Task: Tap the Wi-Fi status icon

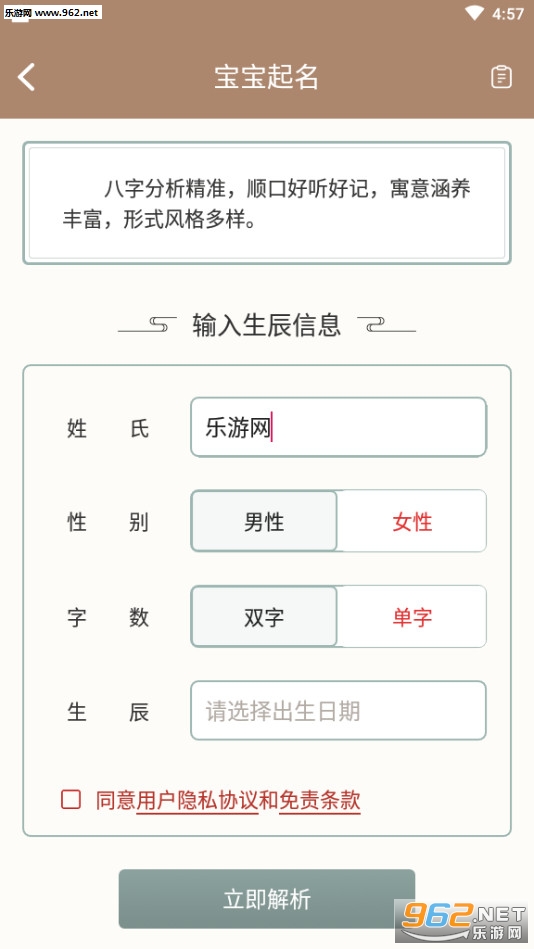Action: (475, 13)
